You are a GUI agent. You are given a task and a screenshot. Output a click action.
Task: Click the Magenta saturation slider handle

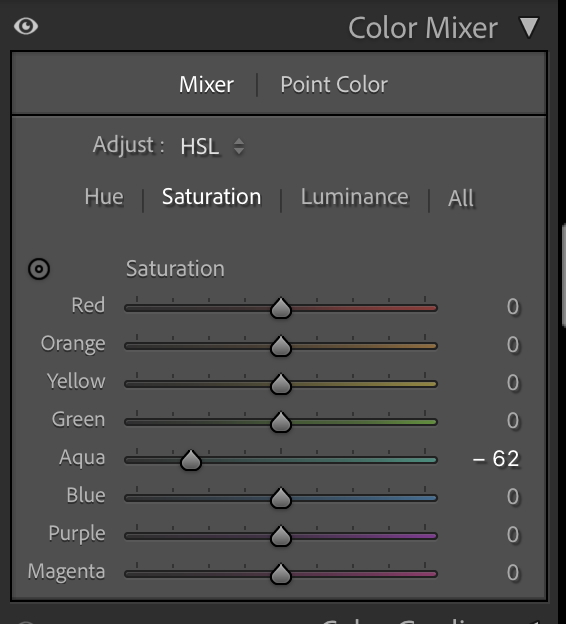(x=281, y=574)
